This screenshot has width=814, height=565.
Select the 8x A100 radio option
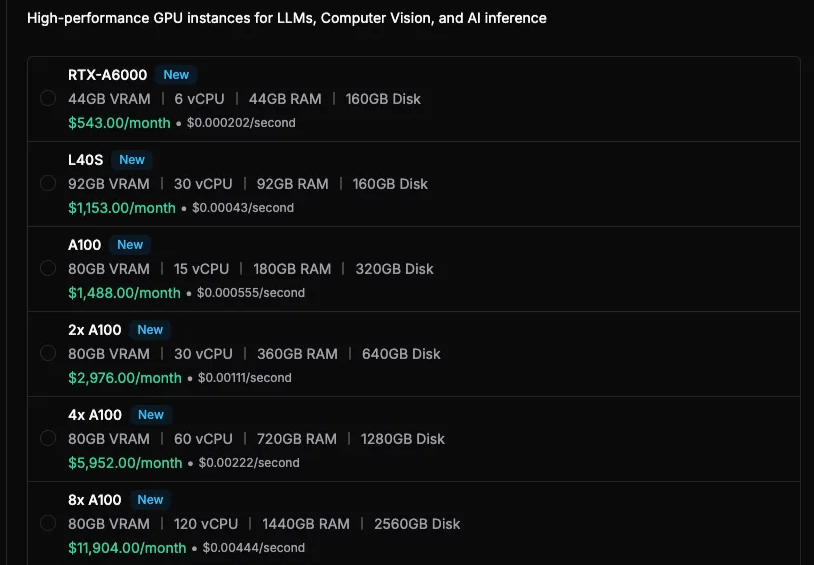point(48,523)
